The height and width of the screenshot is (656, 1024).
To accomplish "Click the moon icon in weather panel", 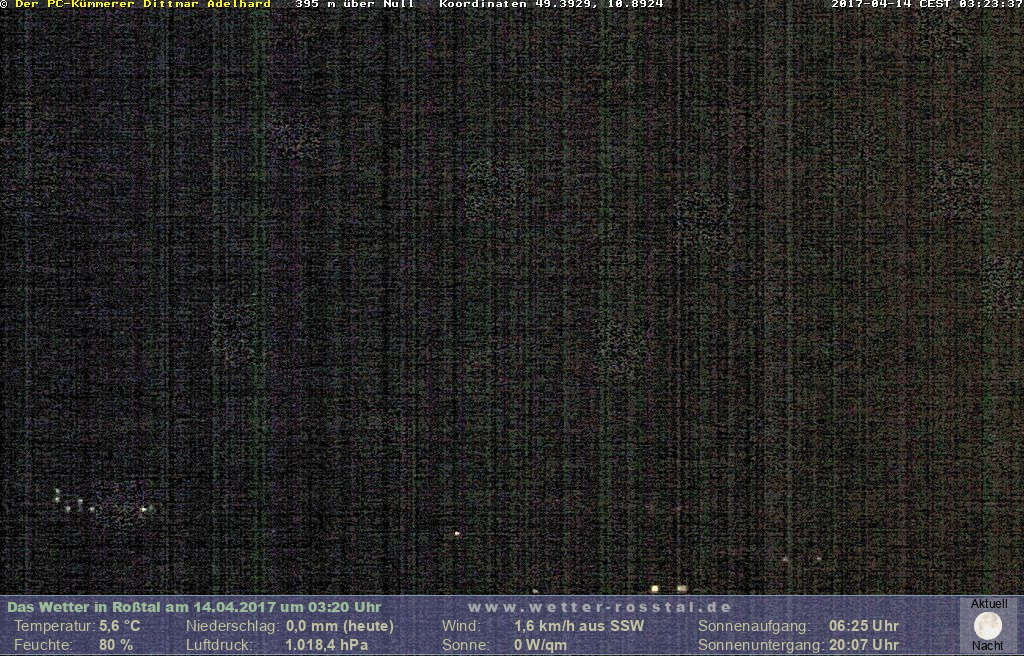I will tap(988, 626).
